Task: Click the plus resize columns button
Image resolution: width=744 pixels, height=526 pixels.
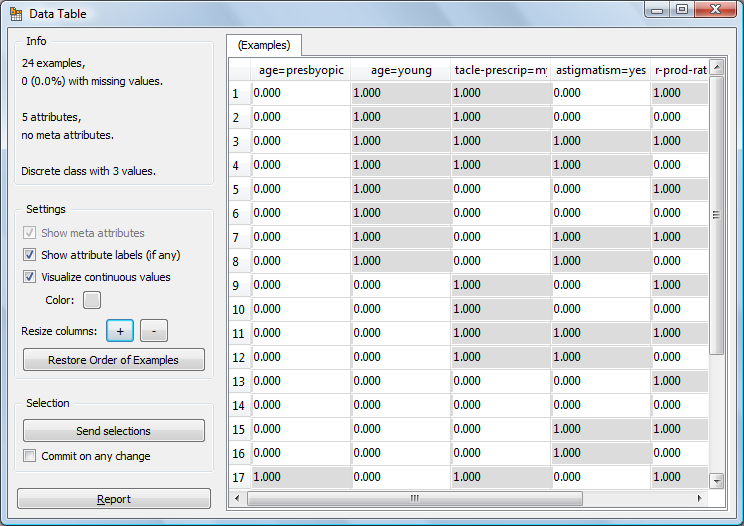Action: point(120,331)
